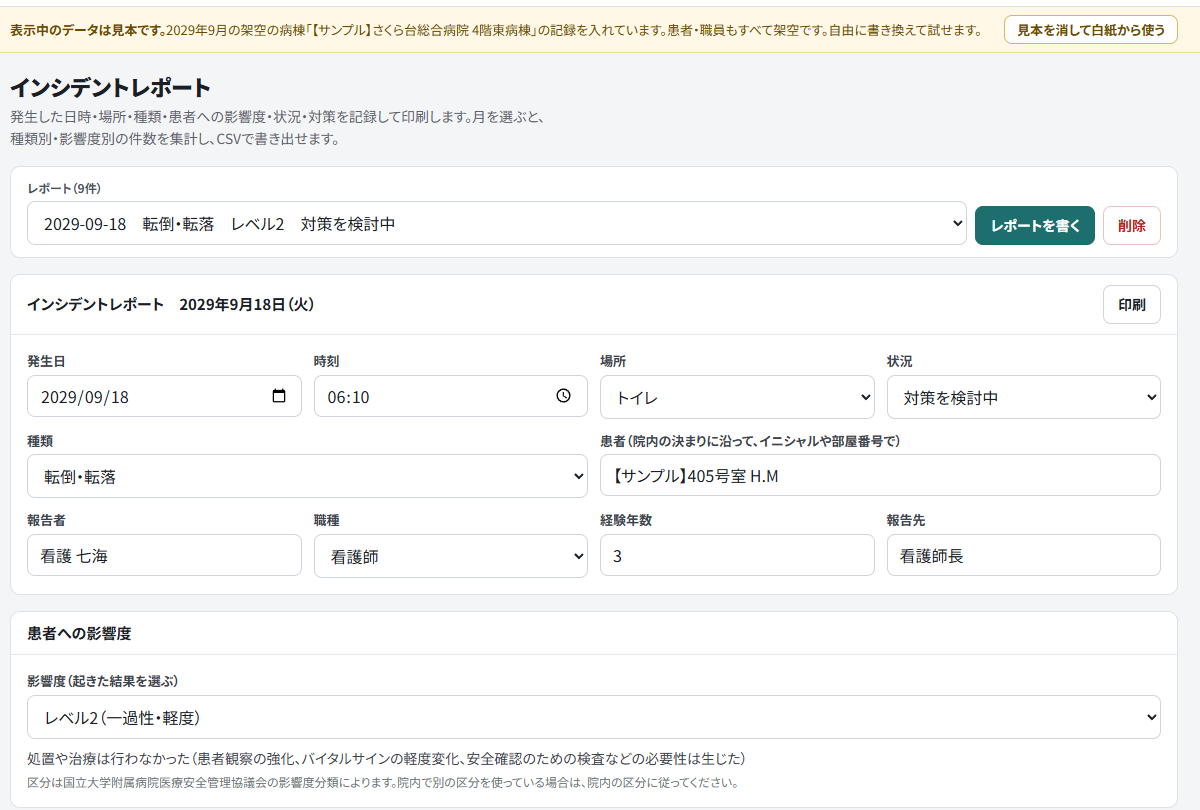Click the 場所 label

(613, 361)
